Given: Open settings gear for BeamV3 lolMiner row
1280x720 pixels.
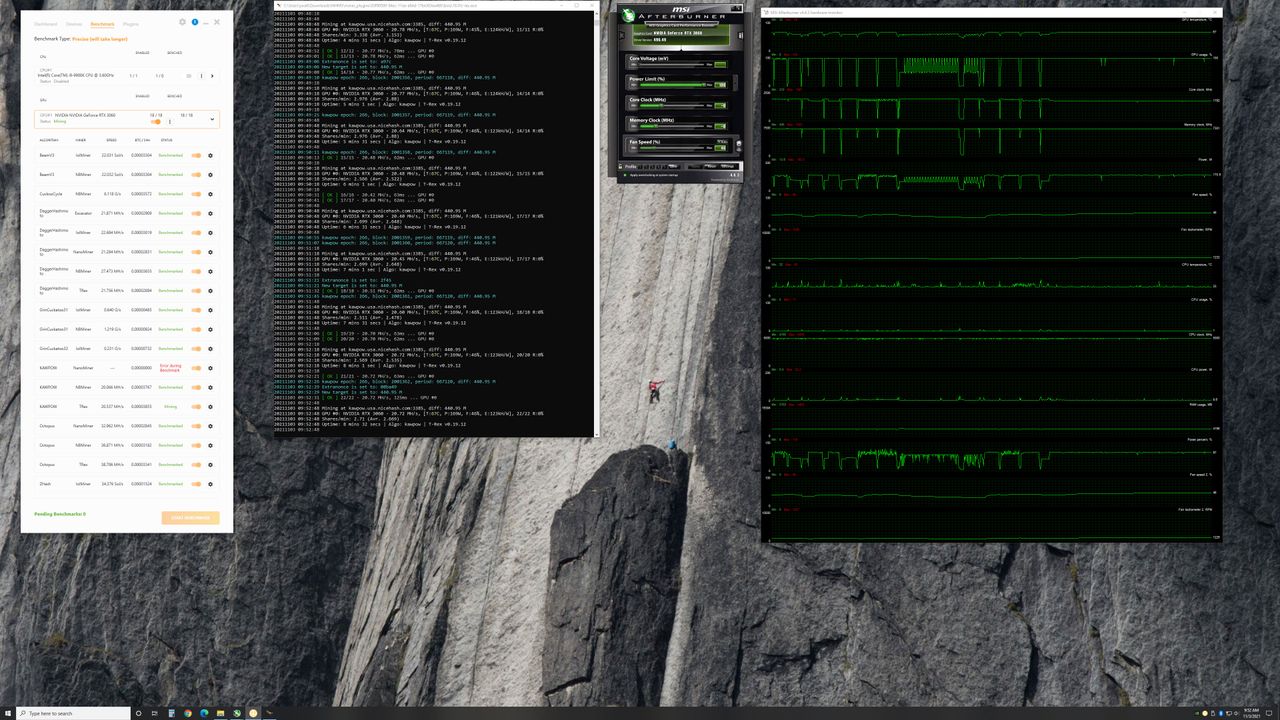Looking at the screenshot, I should [210, 155].
